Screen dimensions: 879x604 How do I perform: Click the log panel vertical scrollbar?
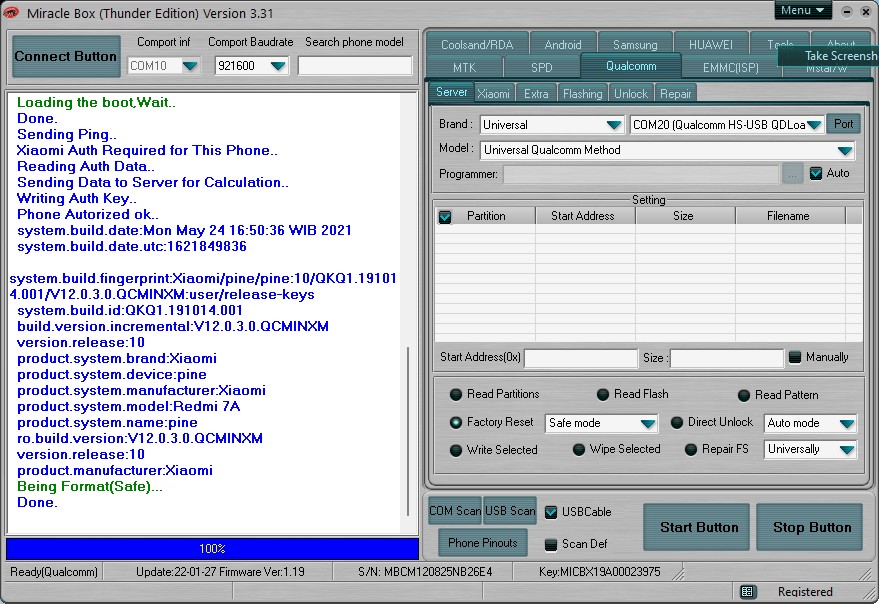[408, 431]
